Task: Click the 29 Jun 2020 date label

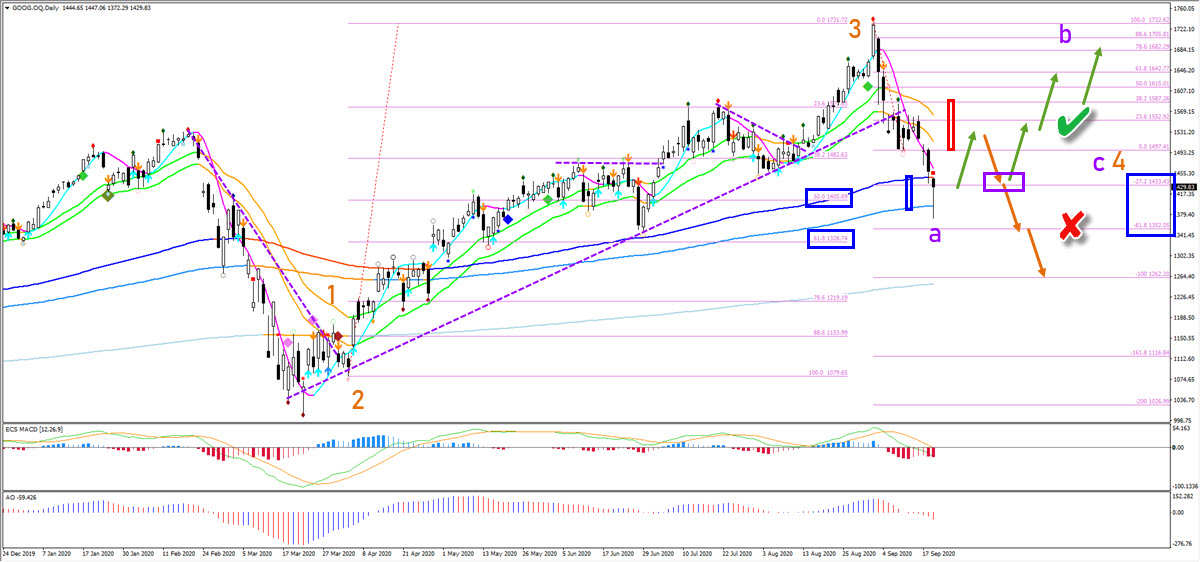Action: (657, 553)
